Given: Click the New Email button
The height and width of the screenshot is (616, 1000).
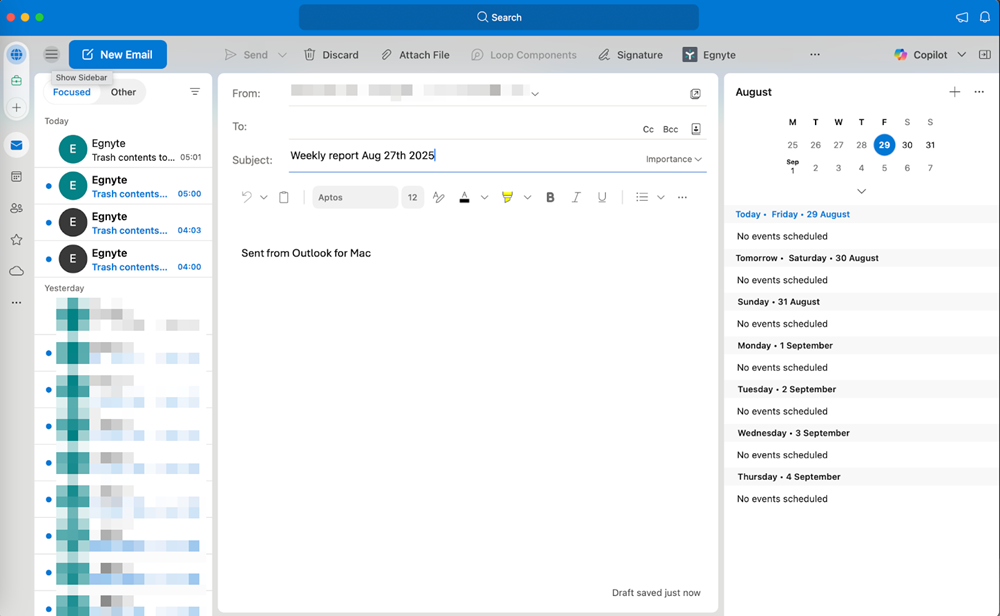Looking at the screenshot, I should coord(117,55).
